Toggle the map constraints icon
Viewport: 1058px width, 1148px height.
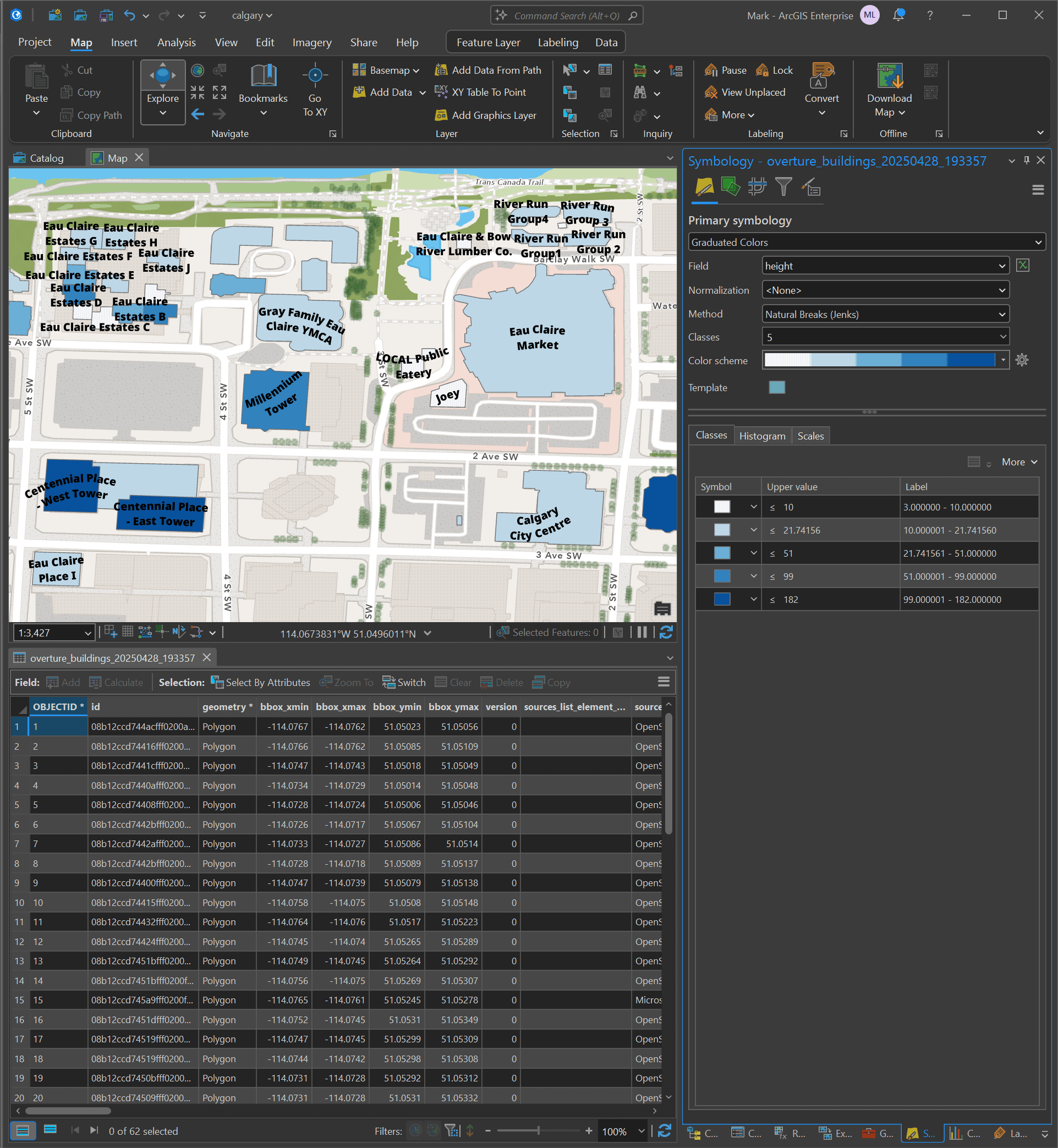(x=145, y=632)
